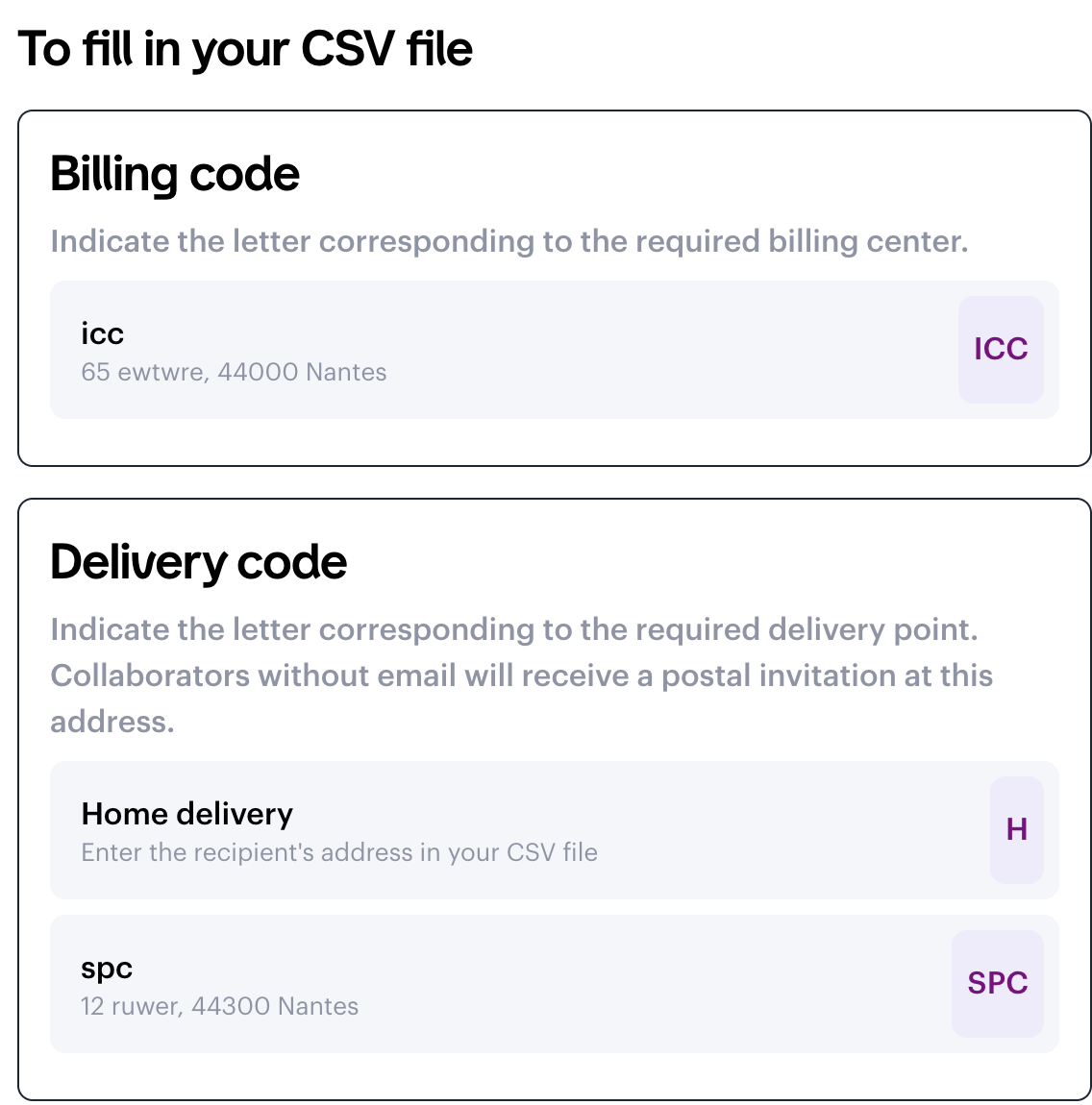Click the Delivery code heading
The image size is (1092, 1105).
198,562
